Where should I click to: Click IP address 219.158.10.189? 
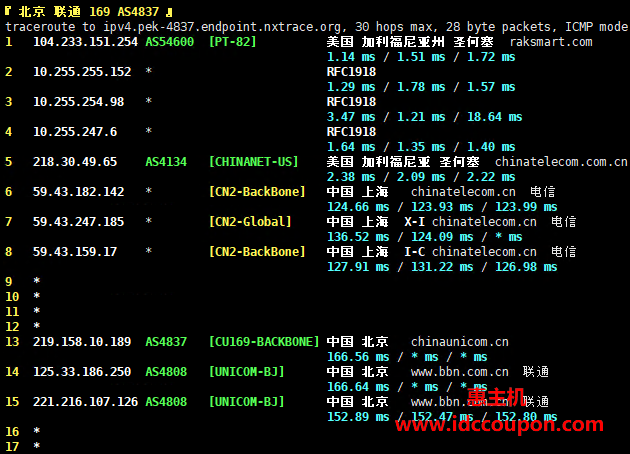[x=82, y=342]
